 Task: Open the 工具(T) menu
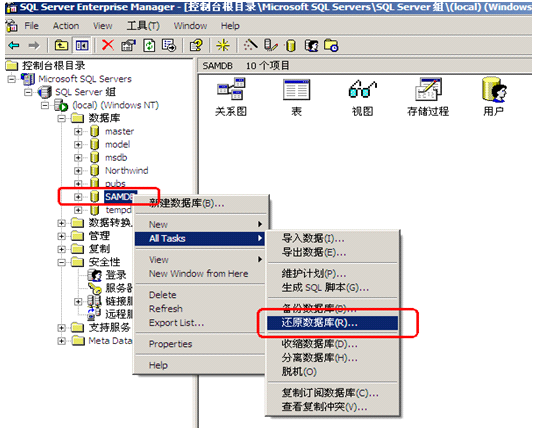144,26
